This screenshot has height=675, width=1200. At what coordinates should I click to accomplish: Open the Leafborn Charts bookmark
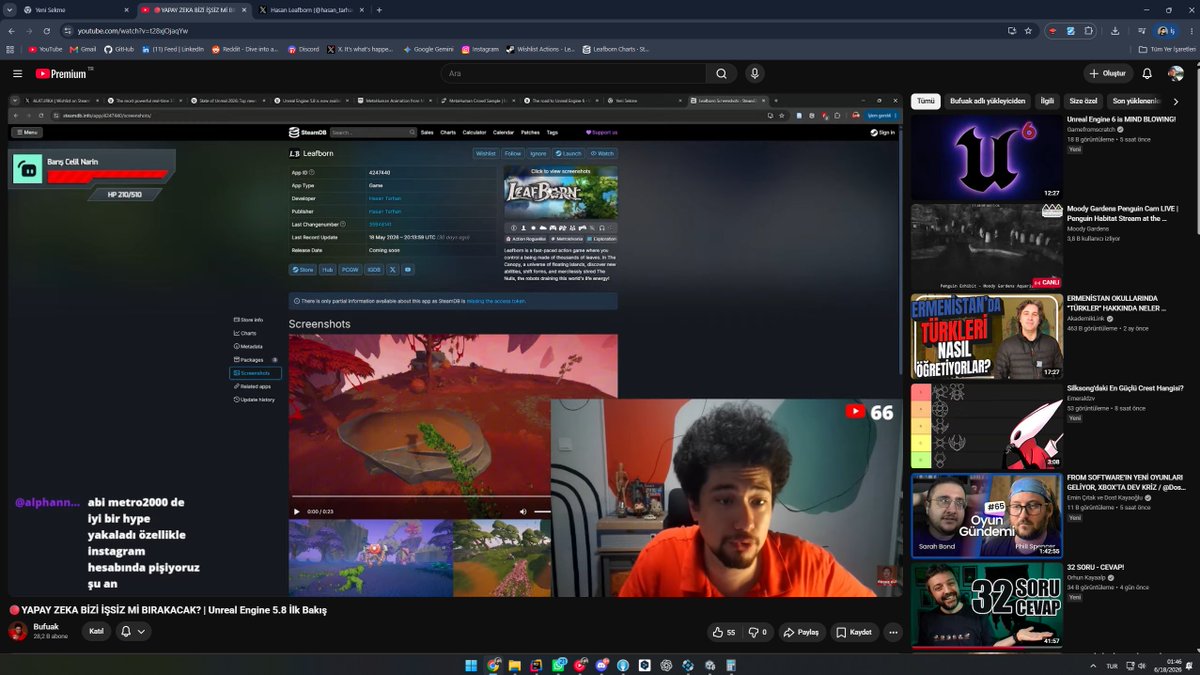pyautogui.click(x=616, y=49)
